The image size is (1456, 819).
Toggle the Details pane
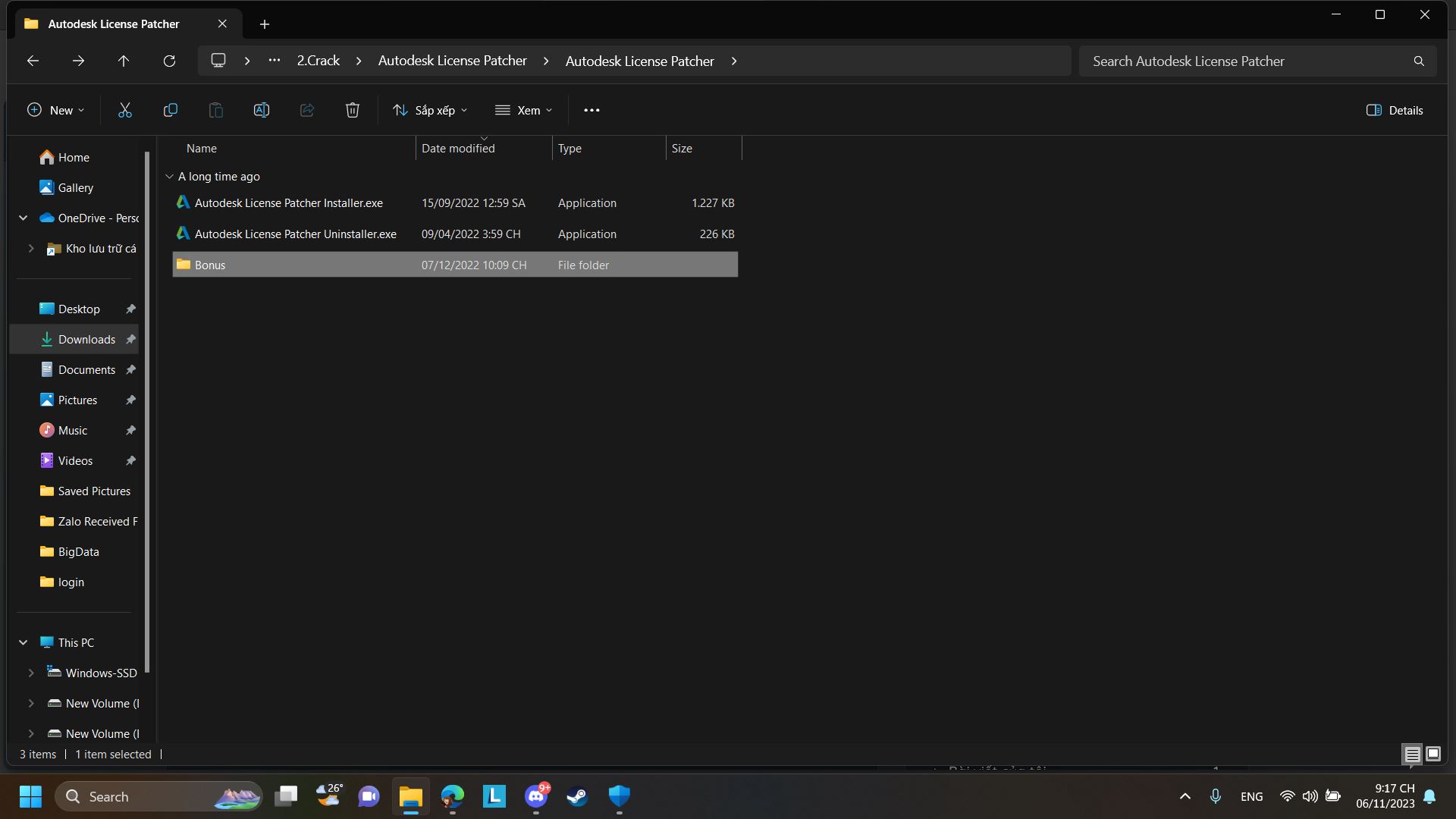(1394, 111)
